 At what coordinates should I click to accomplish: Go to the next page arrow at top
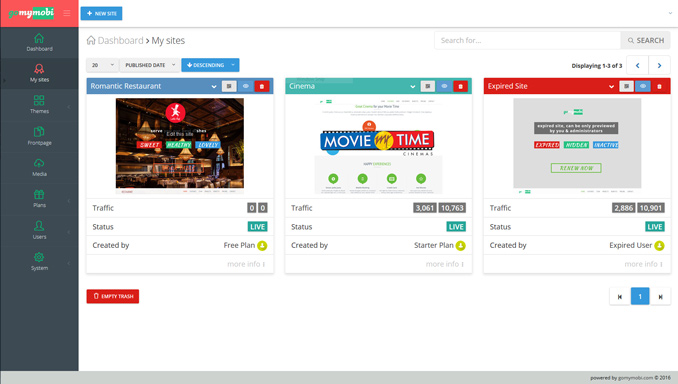point(659,65)
